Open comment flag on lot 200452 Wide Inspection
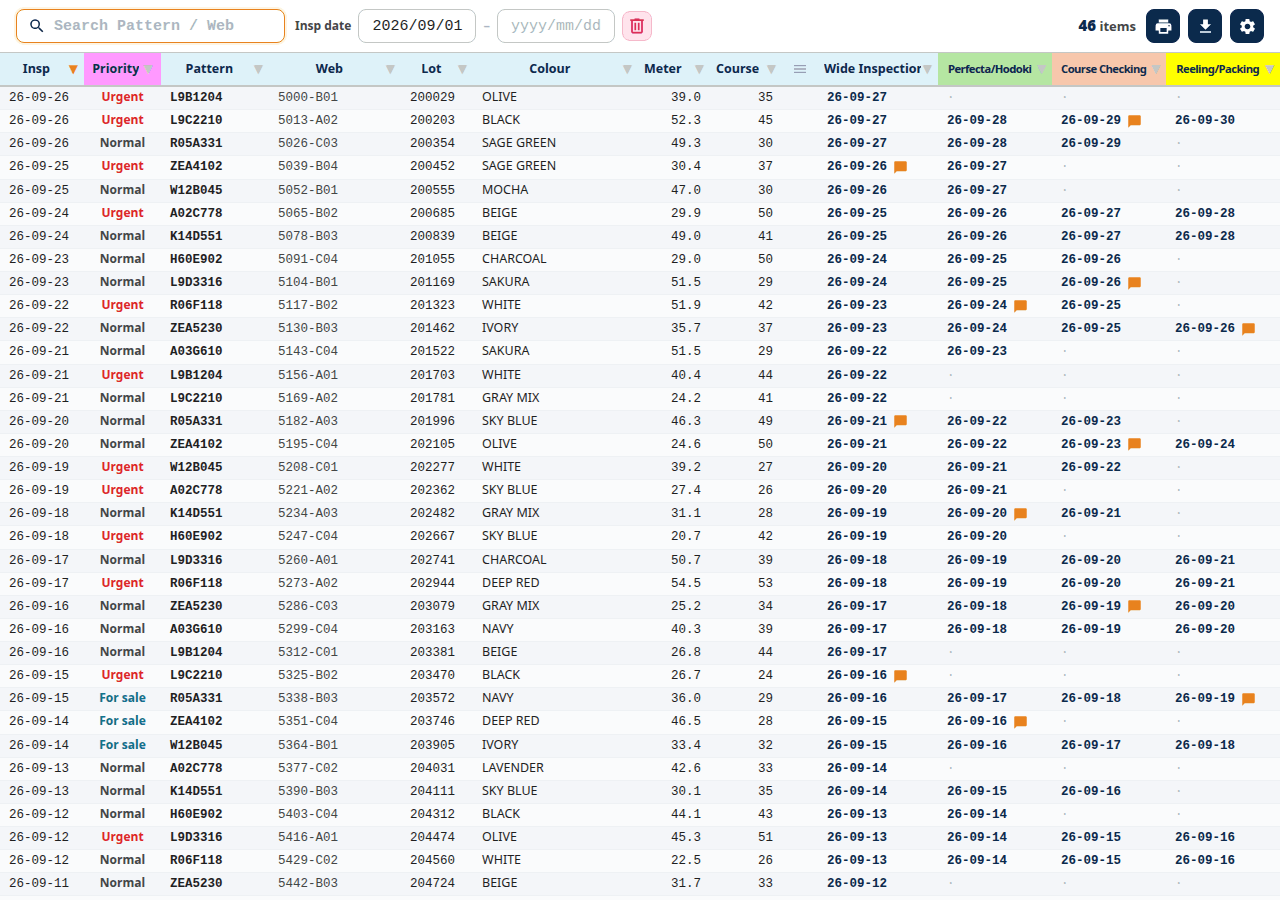Screen dimensions: 1280x900 (x=900, y=167)
